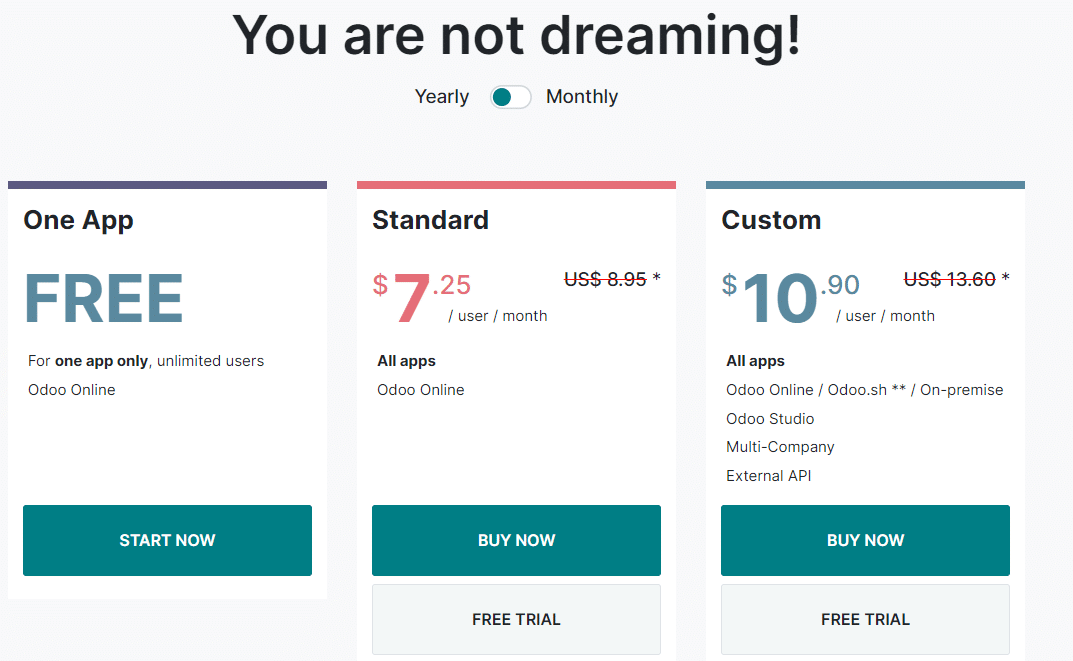Viewport: 1073px width, 661px height.
Task: Select the Custom plan title
Action: click(771, 220)
